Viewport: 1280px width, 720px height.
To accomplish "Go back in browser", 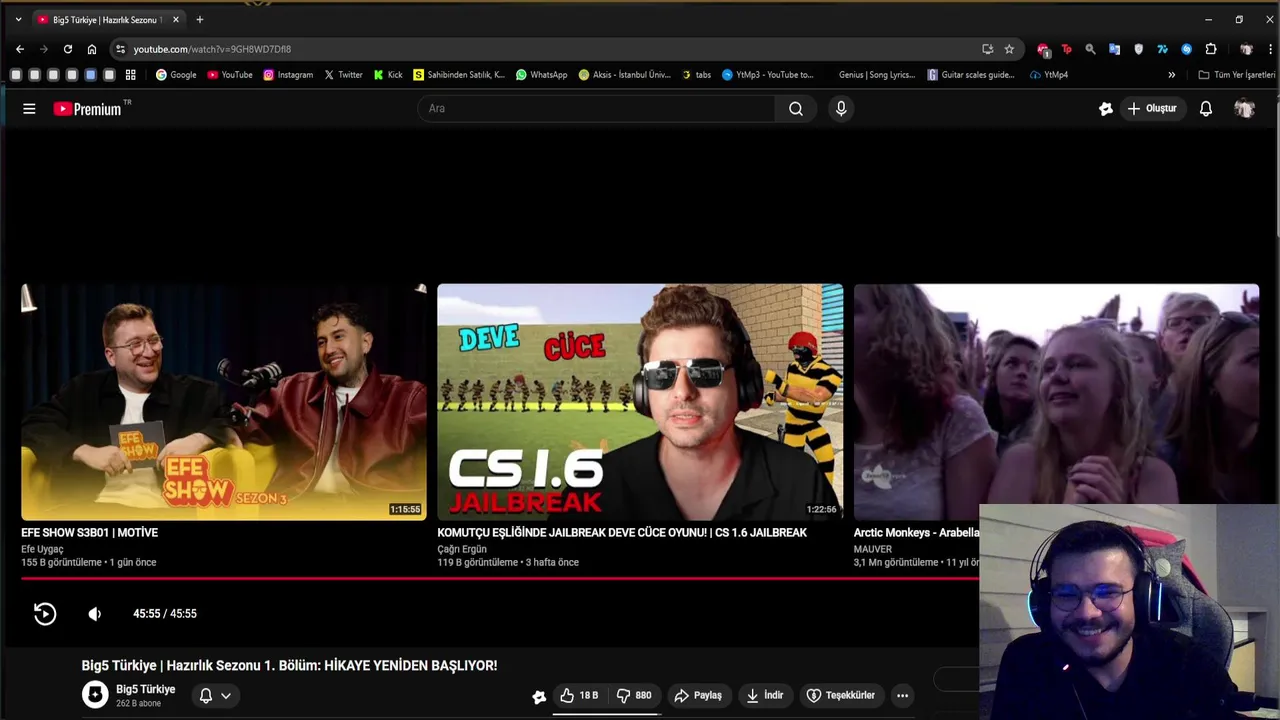I will [20, 49].
